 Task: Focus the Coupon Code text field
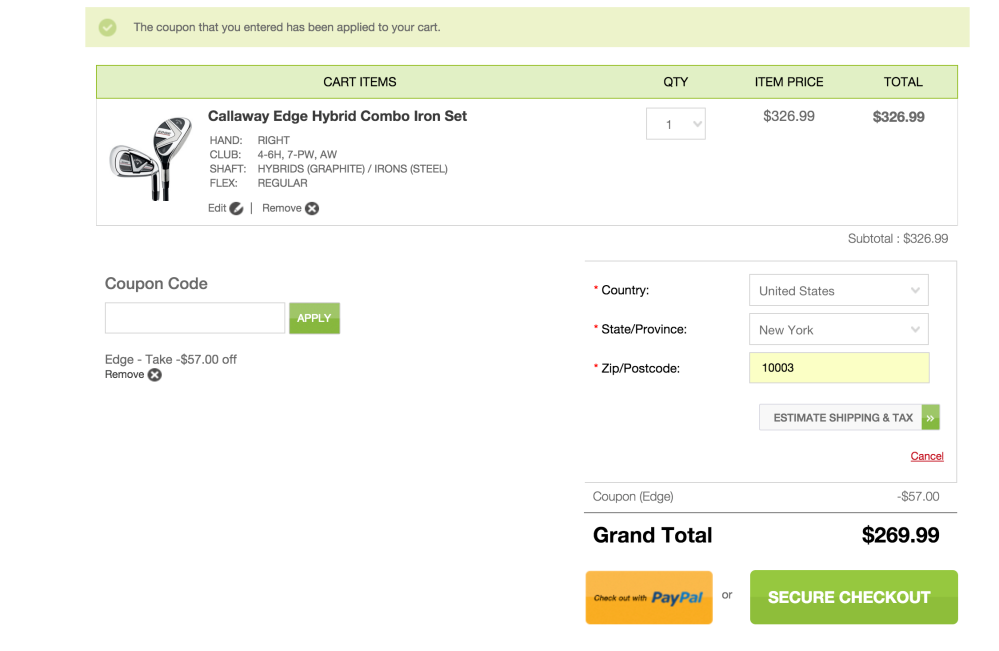[x=195, y=318]
